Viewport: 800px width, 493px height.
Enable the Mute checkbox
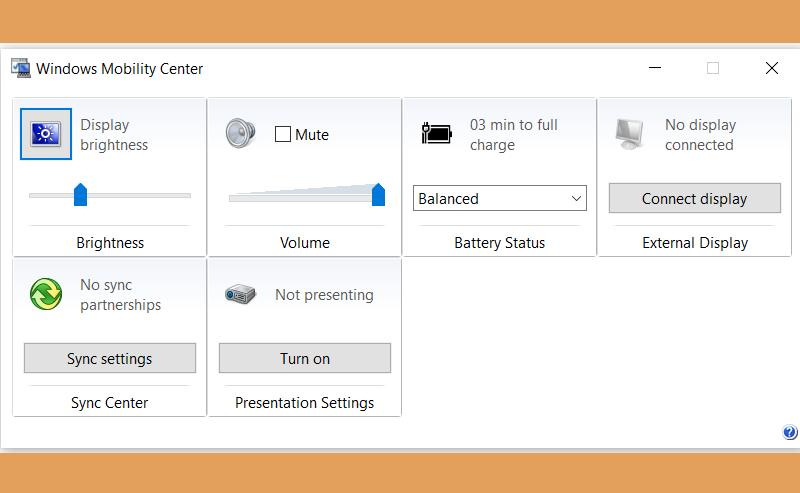(283, 134)
